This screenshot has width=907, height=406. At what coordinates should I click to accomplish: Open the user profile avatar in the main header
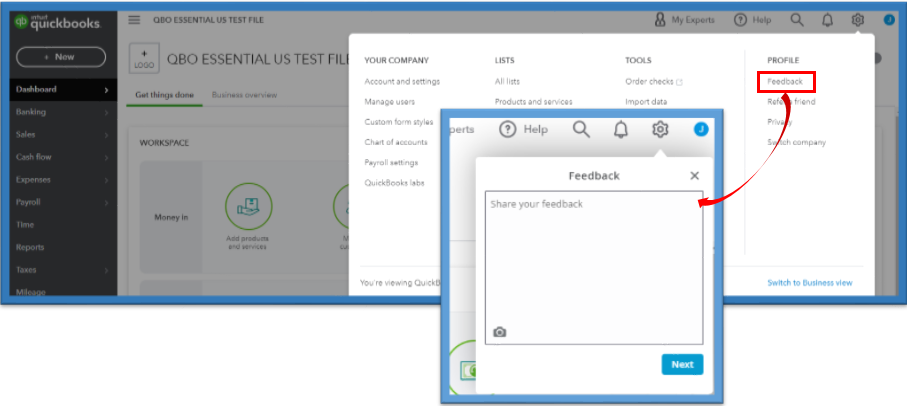890,20
